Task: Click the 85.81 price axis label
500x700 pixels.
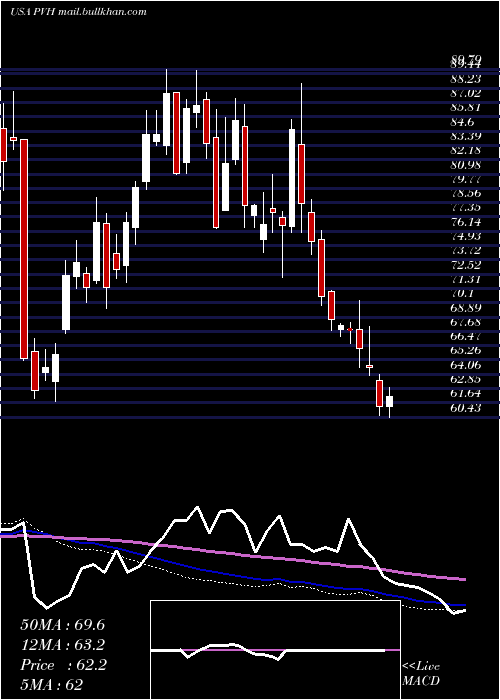Action: coord(466,108)
